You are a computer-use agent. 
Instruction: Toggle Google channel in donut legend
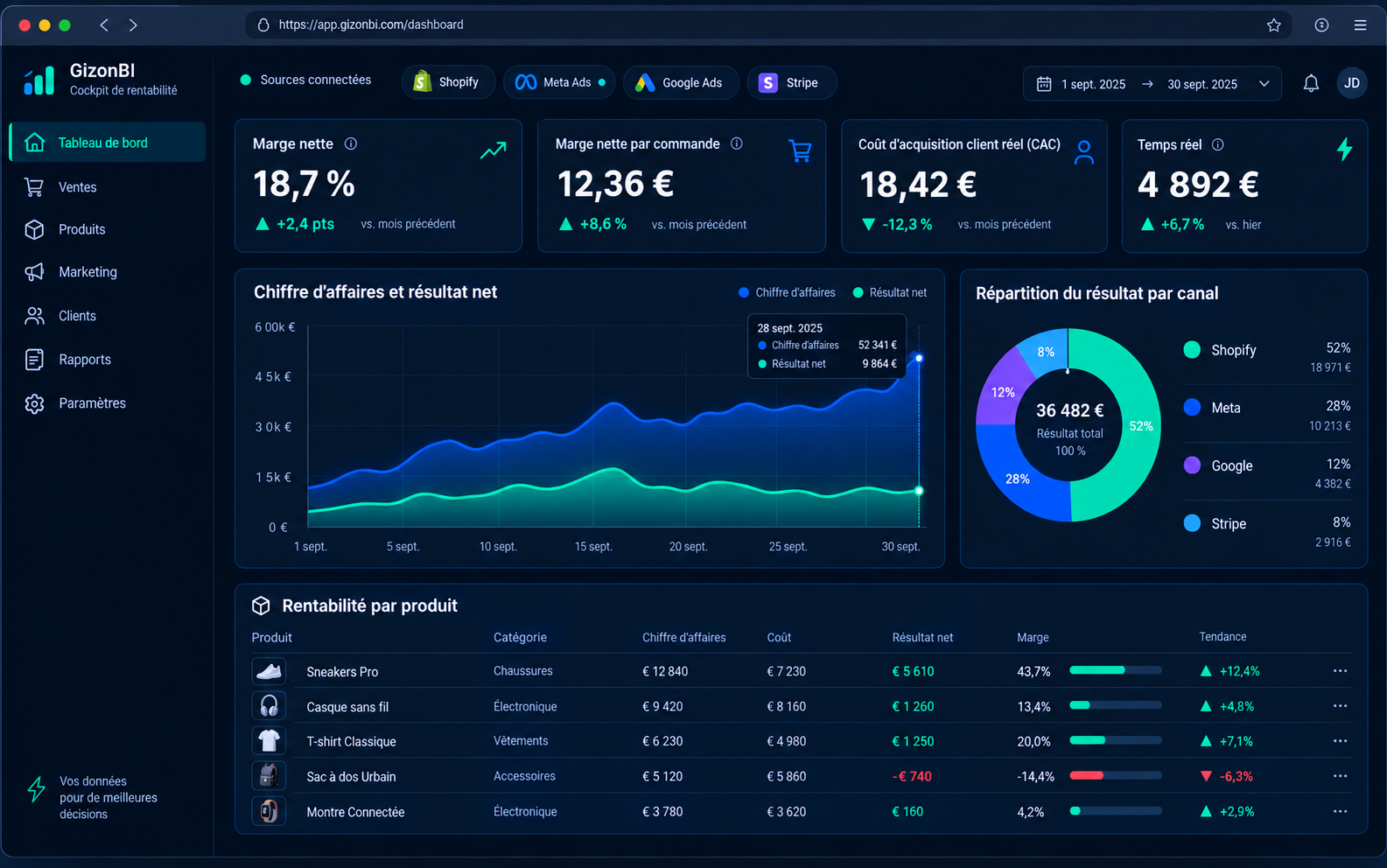(1218, 465)
